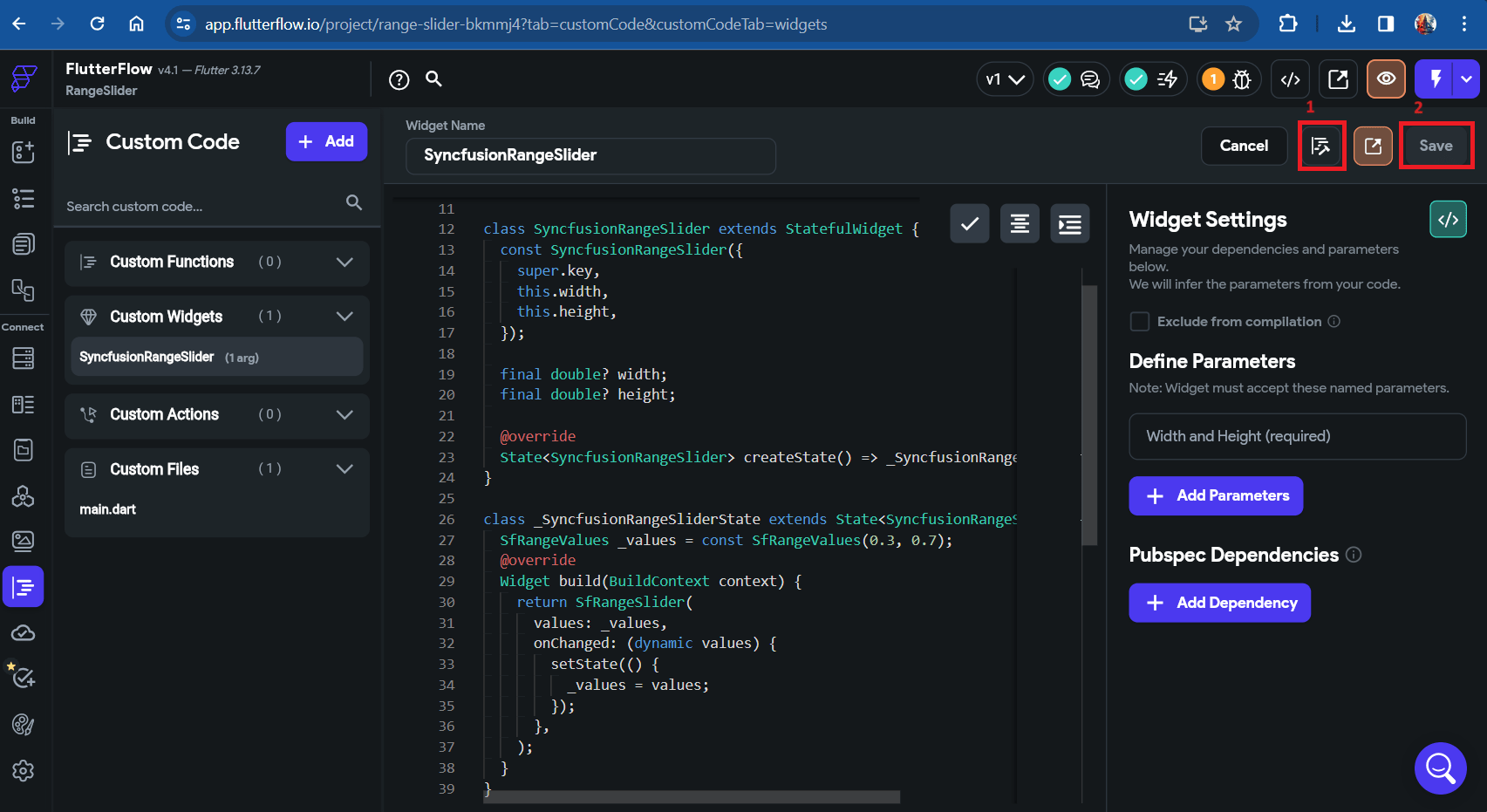Open the Cloud Functions sidebar icon
The image size is (1487, 812).
[x=24, y=633]
